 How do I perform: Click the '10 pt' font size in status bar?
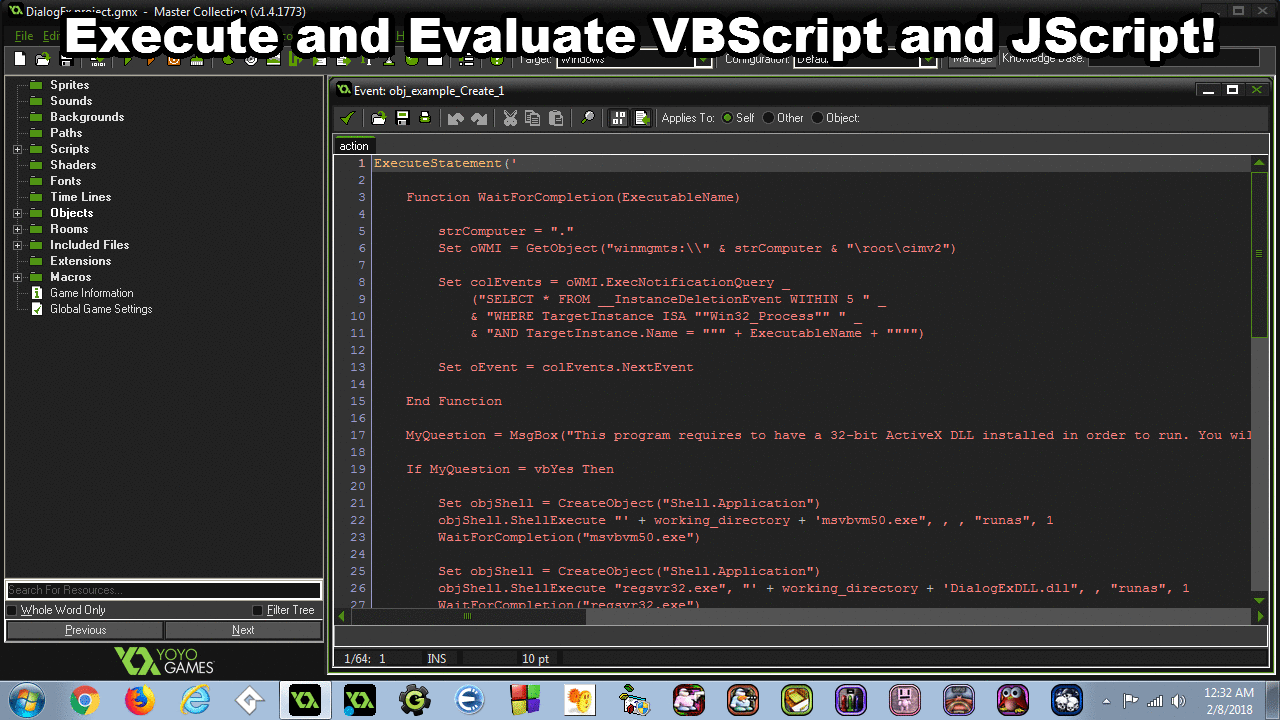click(x=536, y=659)
